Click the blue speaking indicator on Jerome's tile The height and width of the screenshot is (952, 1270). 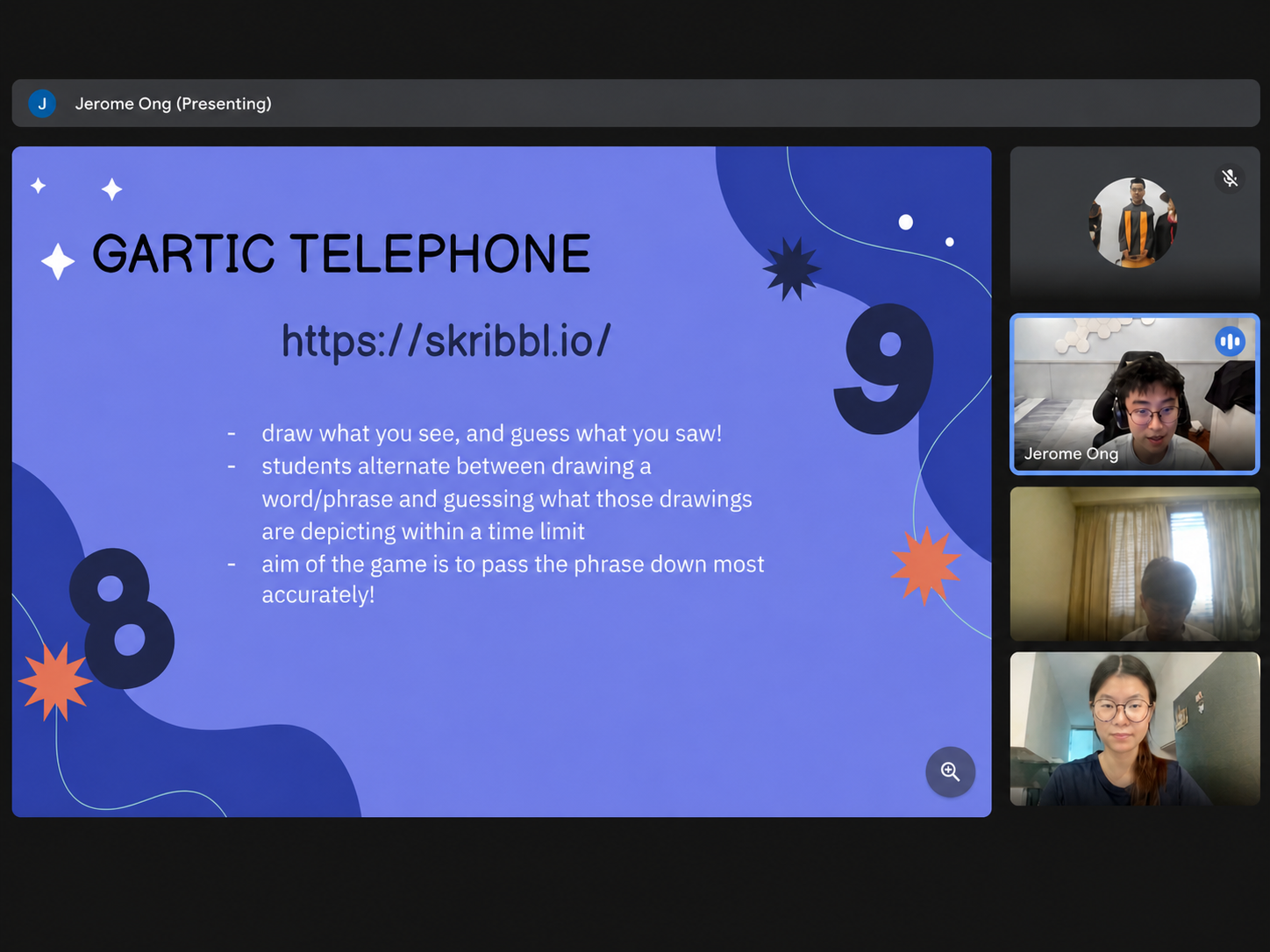pyautogui.click(x=1230, y=341)
